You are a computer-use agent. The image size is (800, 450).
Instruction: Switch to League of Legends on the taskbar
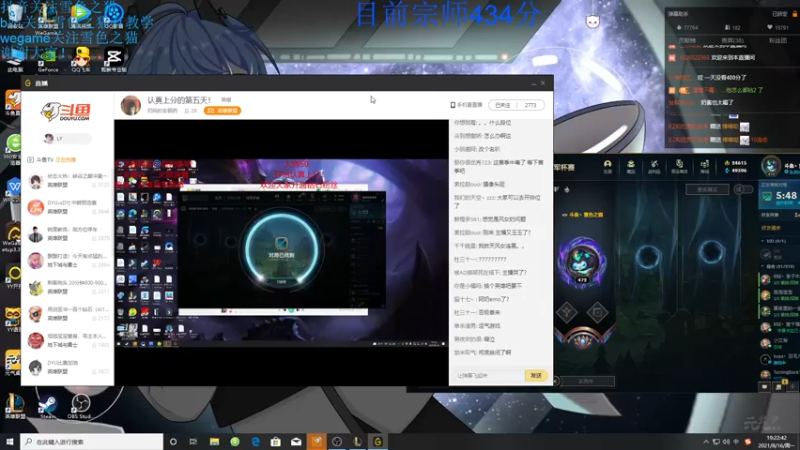tap(357, 441)
